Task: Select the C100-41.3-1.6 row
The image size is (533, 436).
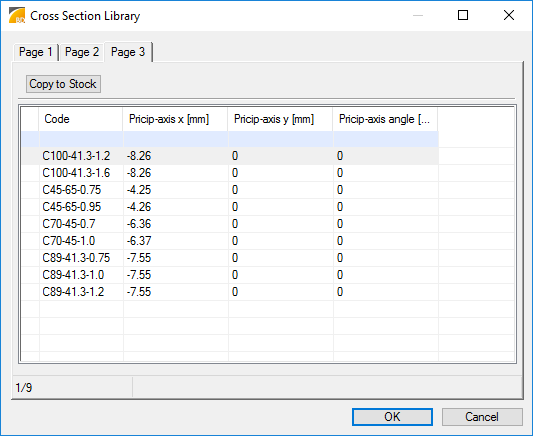Action: click(x=230, y=173)
